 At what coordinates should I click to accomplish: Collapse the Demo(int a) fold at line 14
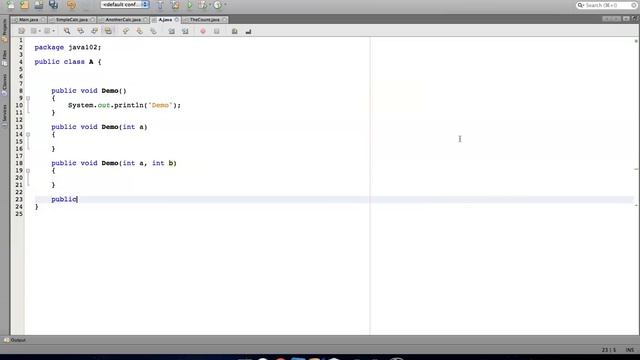[28, 134]
